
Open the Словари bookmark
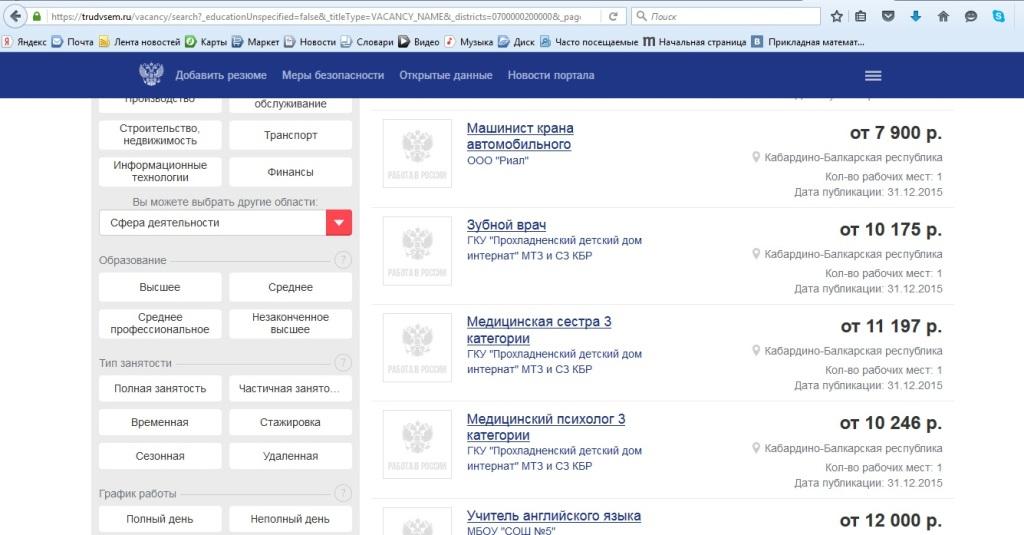click(x=367, y=42)
